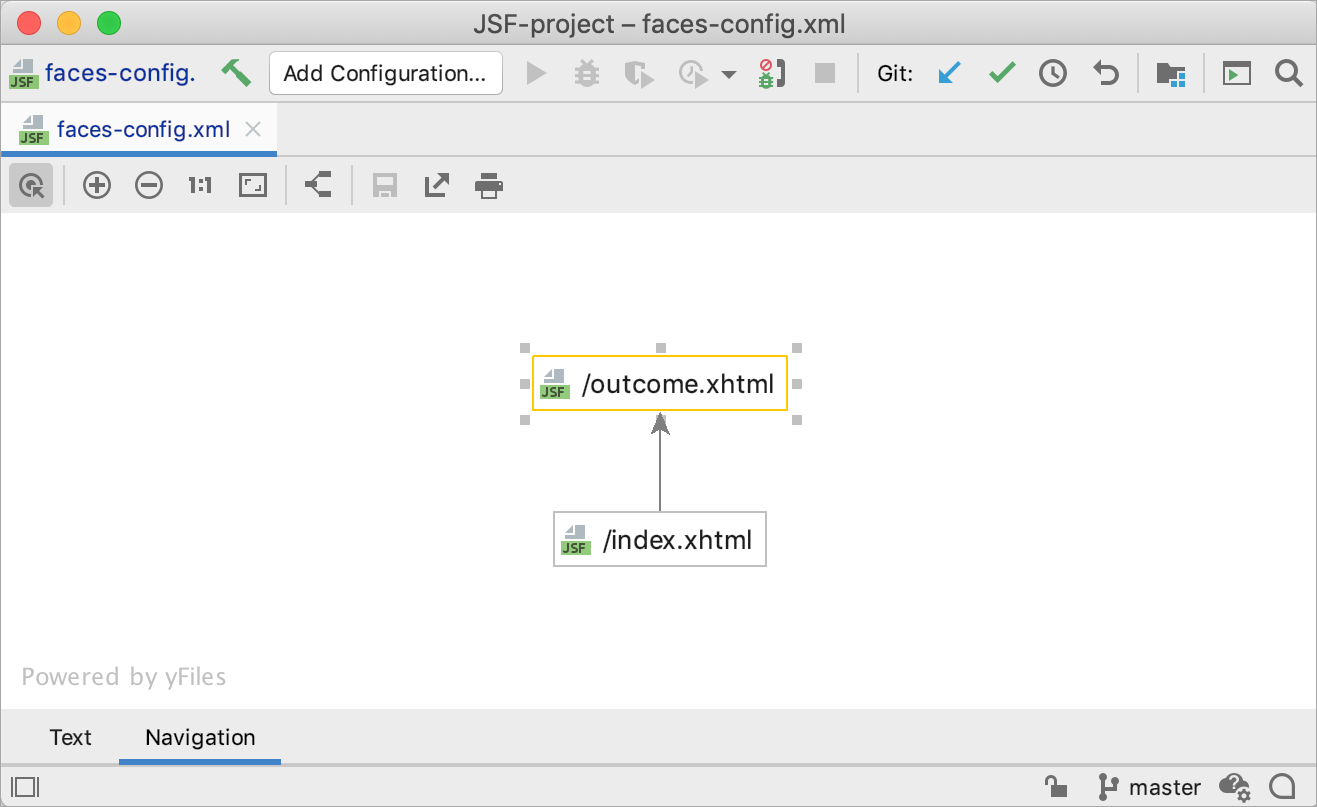The width and height of the screenshot is (1317, 807).
Task: Print the navigation diagram
Action: [x=489, y=185]
